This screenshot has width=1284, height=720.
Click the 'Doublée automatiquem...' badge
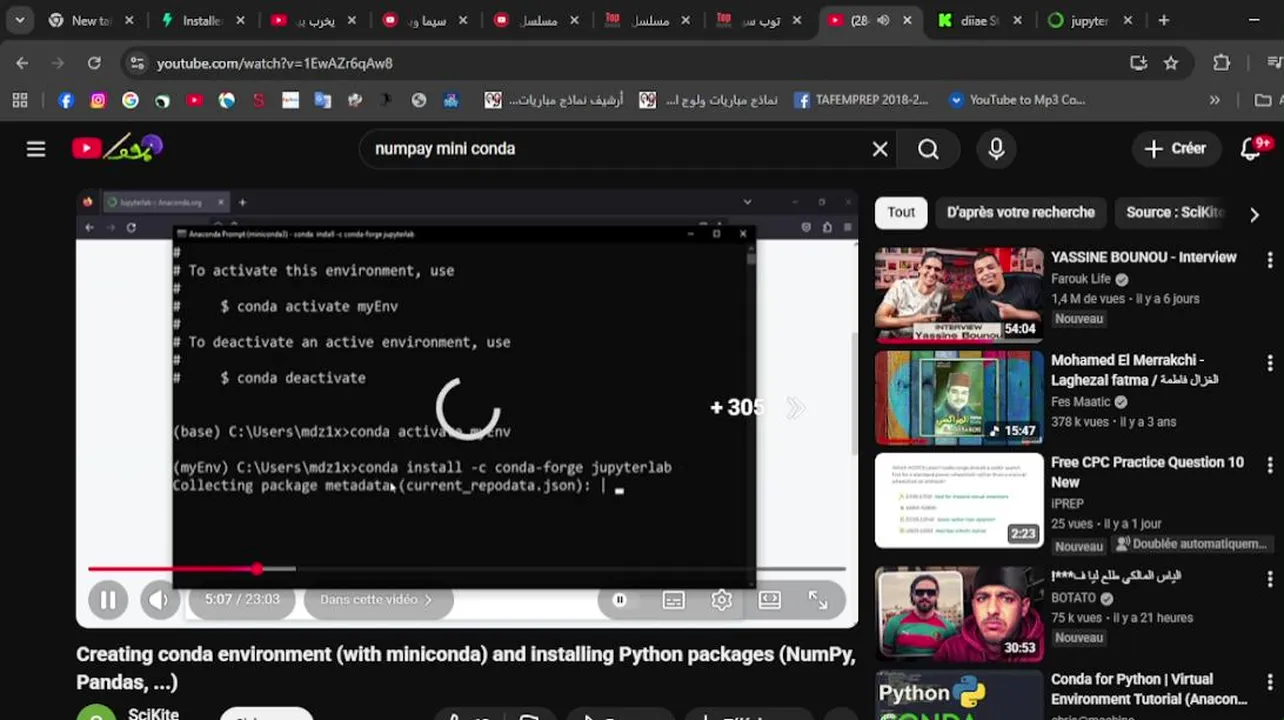(x=1191, y=545)
